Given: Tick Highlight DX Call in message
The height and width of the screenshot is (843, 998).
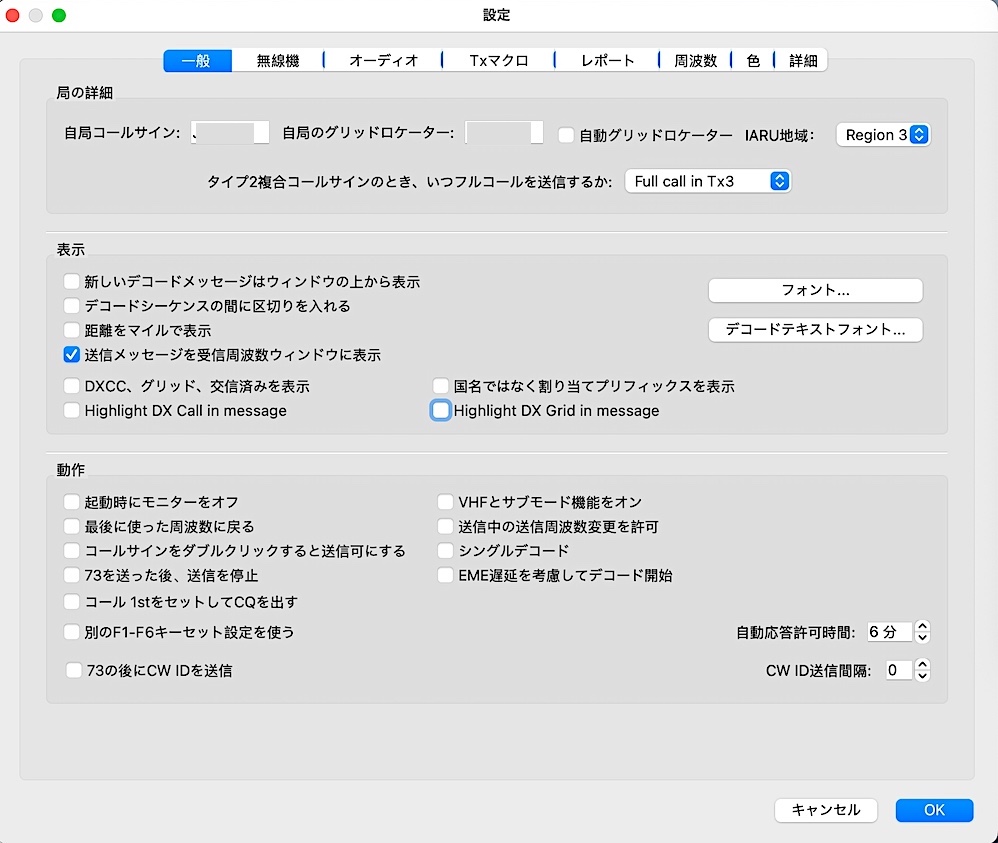Looking at the screenshot, I should [x=71, y=410].
